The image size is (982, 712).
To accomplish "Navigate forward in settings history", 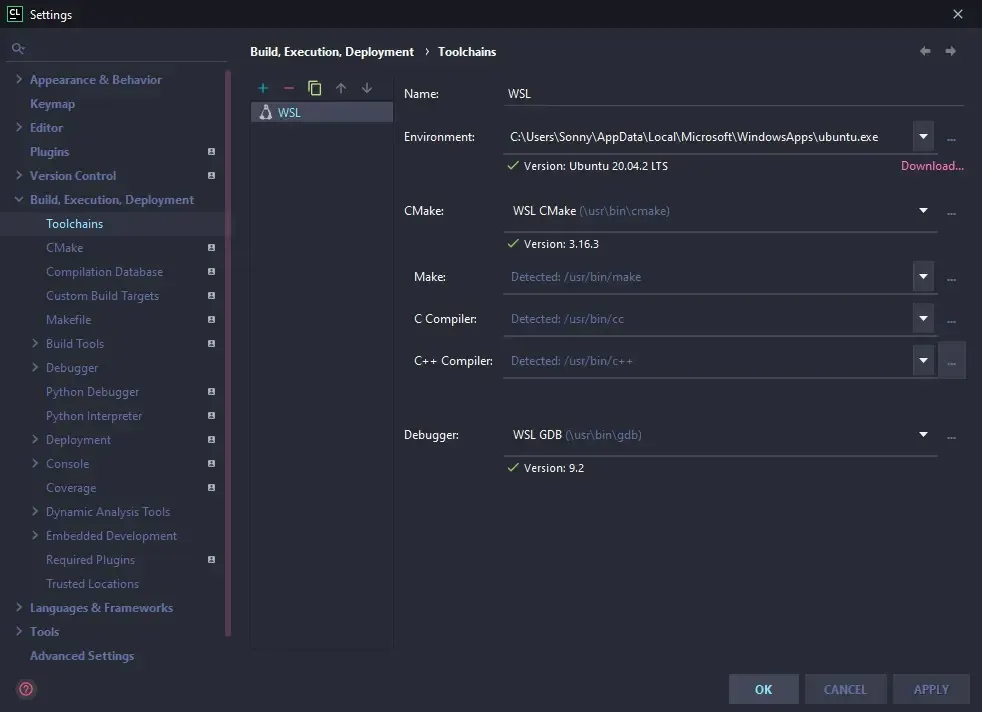I will [x=951, y=51].
